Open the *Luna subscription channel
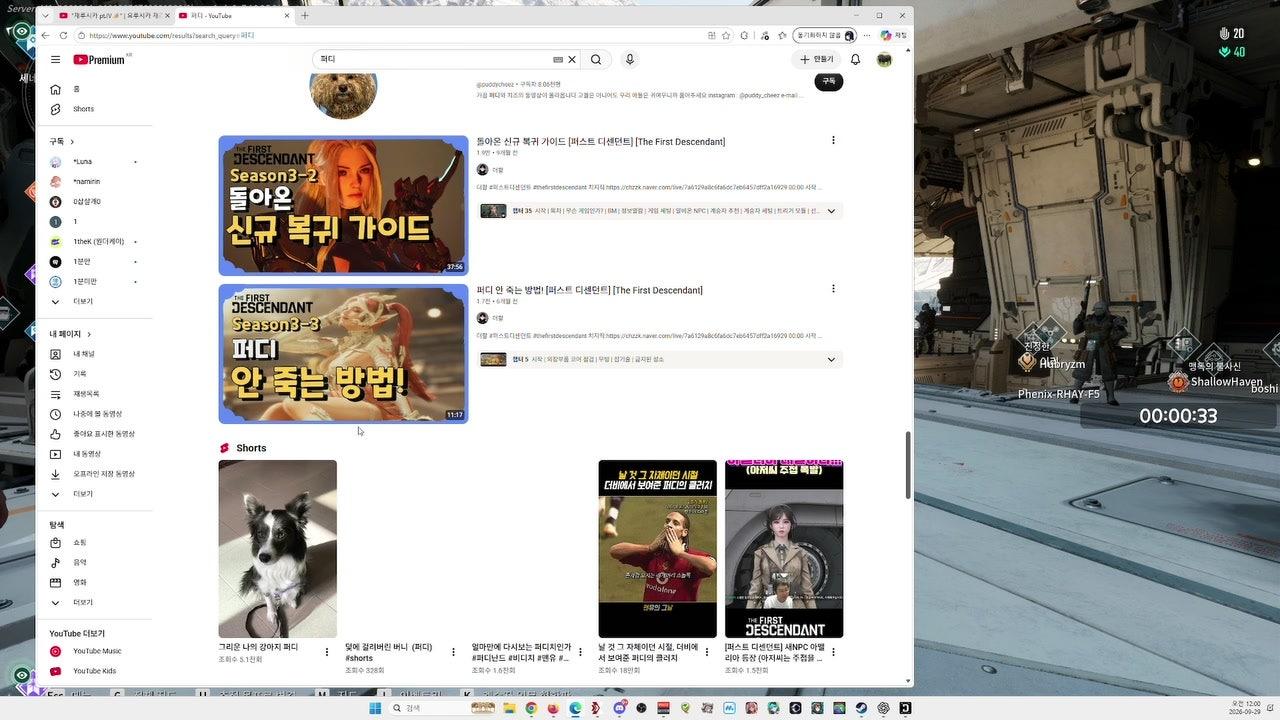Image resolution: width=1280 pixels, height=720 pixels. click(x=94, y=162)
